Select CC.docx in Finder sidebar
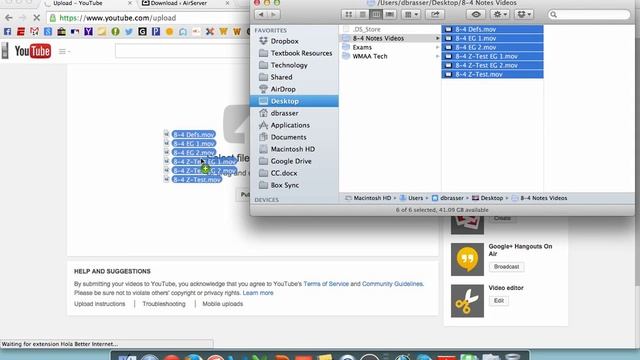This screenshot has height=360, width=640. click(284, 173)
